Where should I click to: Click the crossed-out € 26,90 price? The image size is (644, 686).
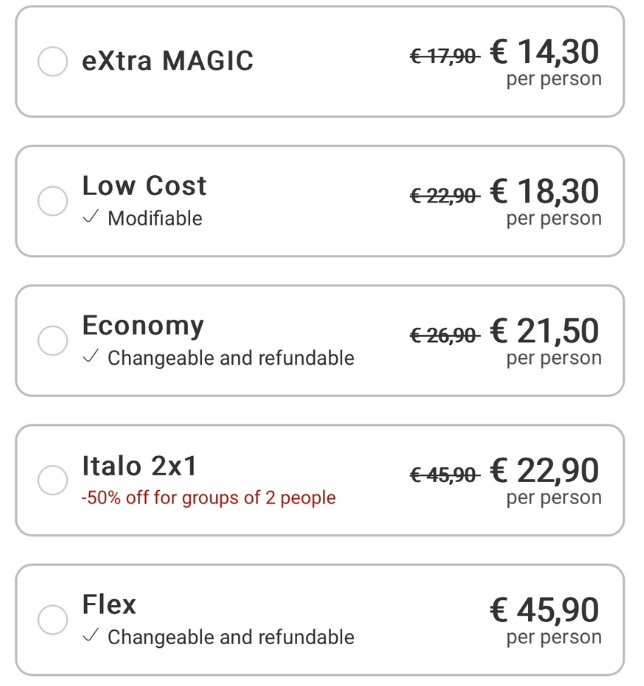coord(444,336)
